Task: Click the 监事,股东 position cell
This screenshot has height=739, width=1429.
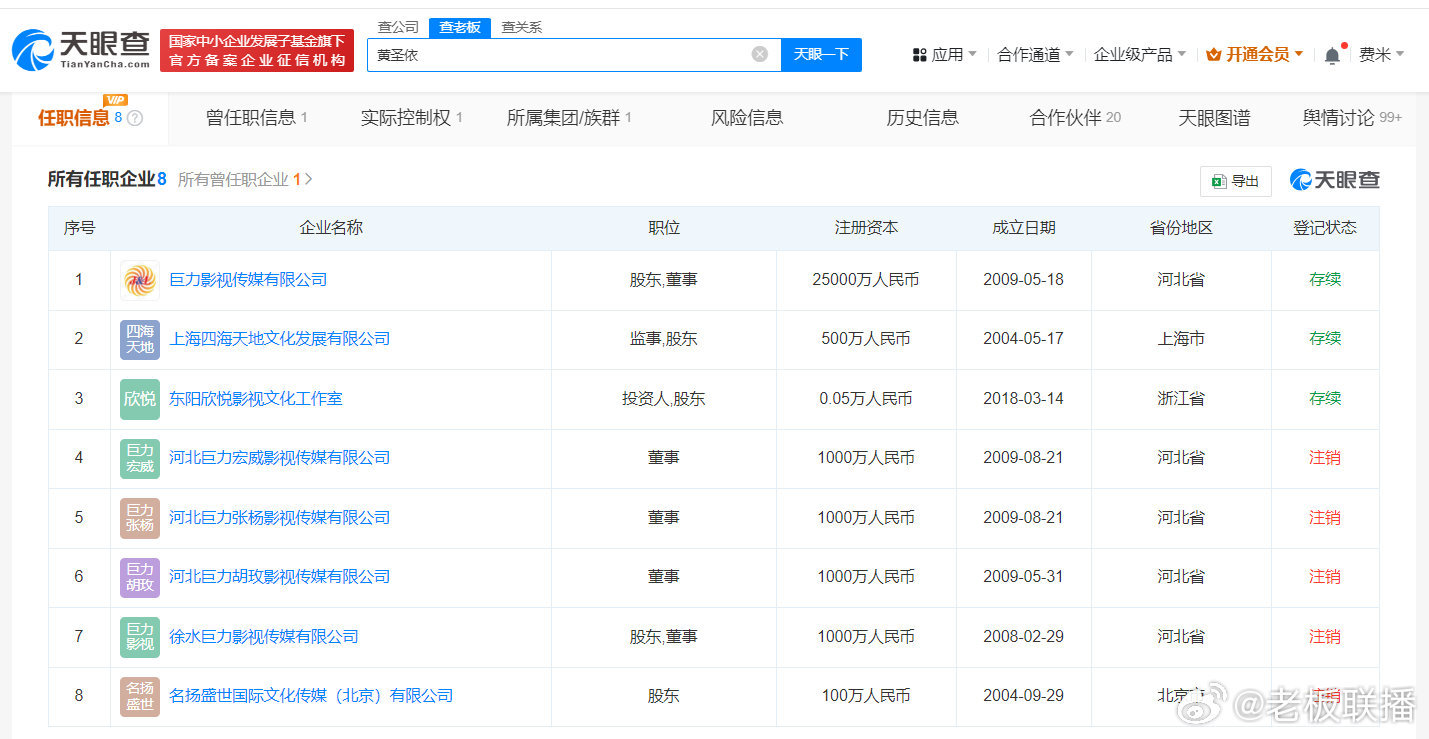Action: [x=664, y=339]
